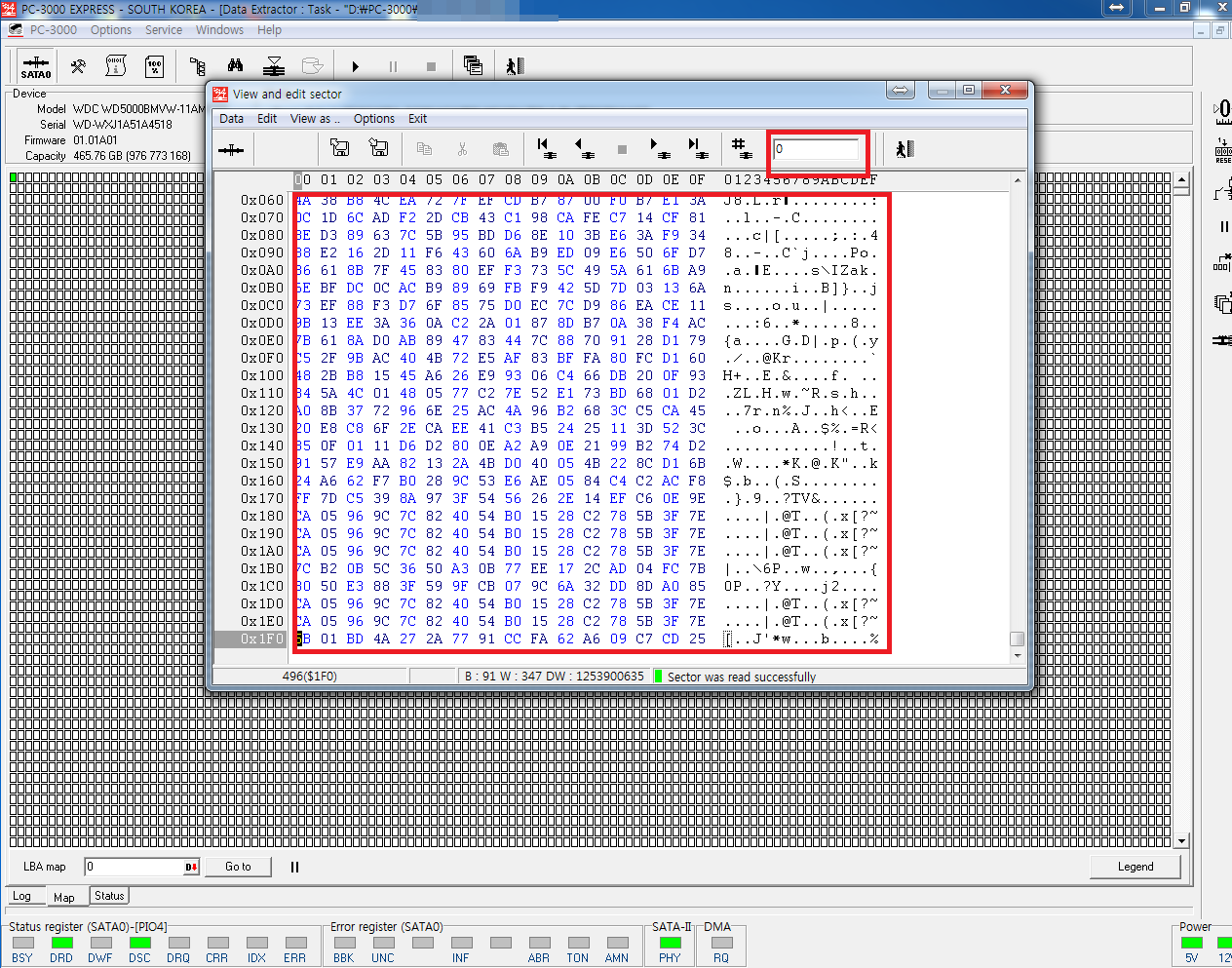Open the Data menu in sector editor
This screenshot has height=968, width=1232.
232,119
